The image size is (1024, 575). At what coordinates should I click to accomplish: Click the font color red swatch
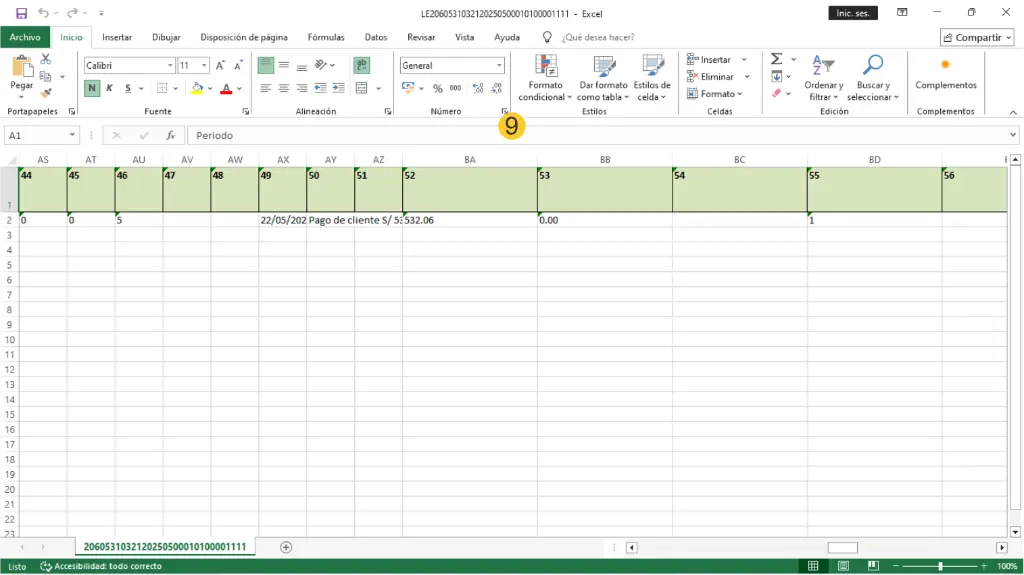(226, 89)
